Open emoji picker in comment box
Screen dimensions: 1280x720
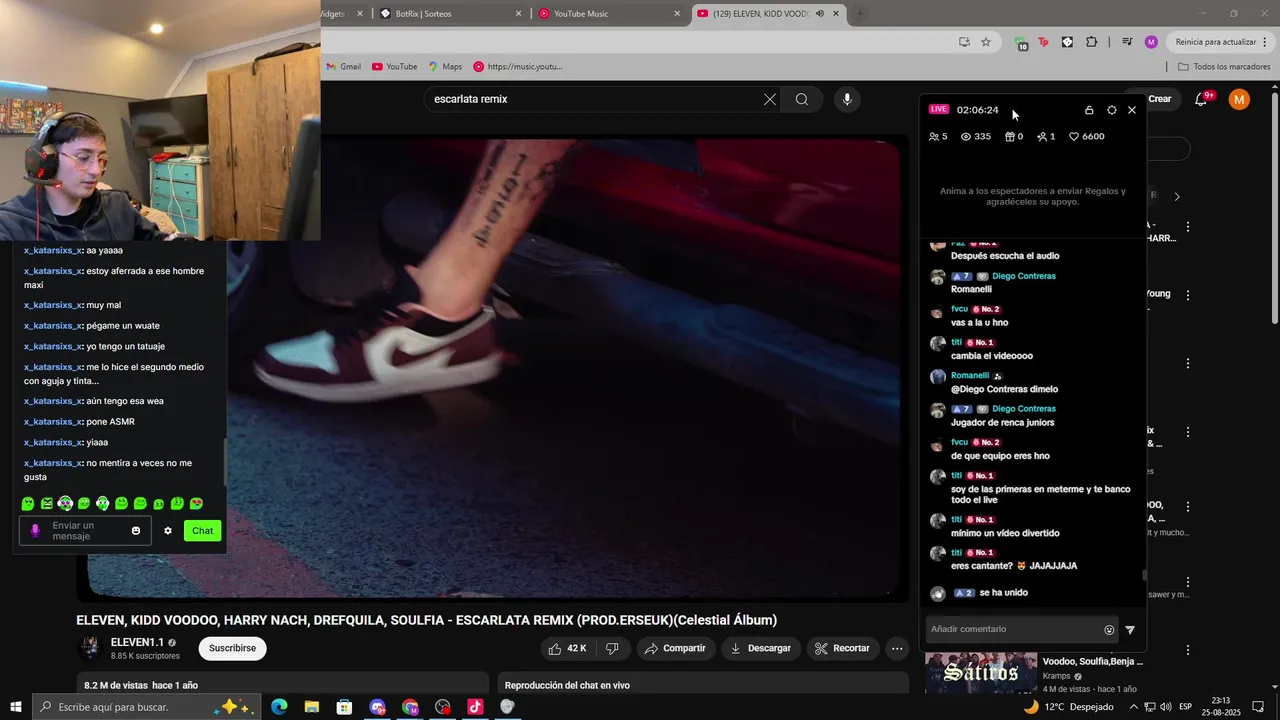(1109, 629)
